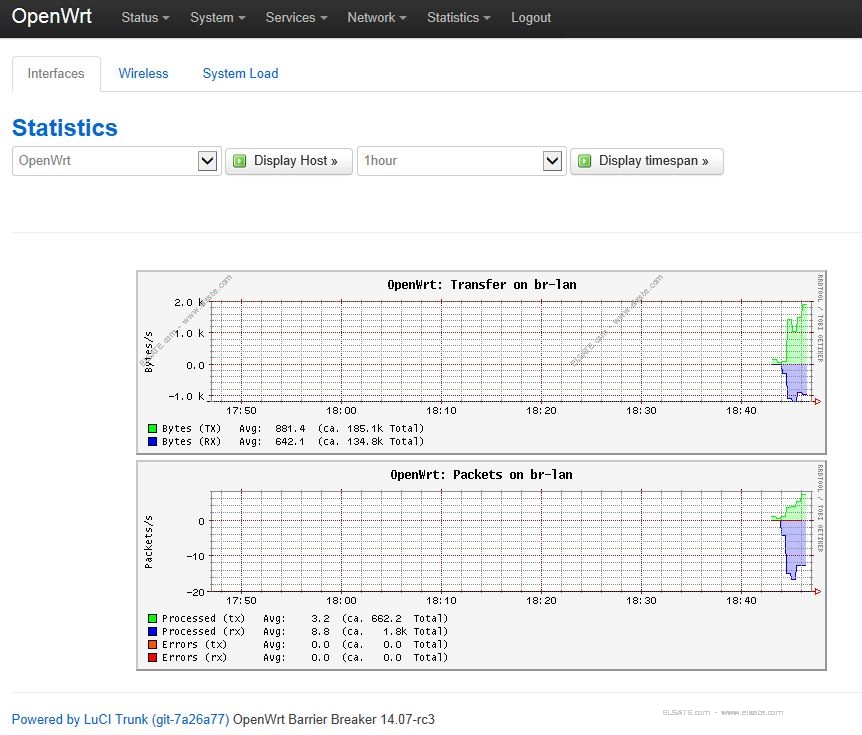Click the Processed (rx) blue legend swatch
The image size is (862, 735).
coord(152,632)
